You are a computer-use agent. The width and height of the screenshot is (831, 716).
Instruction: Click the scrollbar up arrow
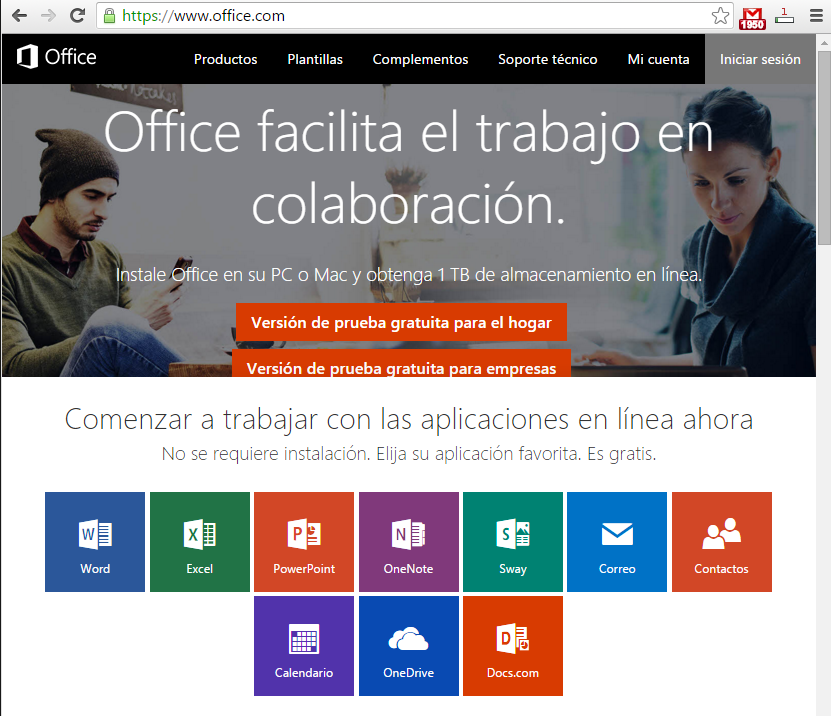(x=824, y=42)
